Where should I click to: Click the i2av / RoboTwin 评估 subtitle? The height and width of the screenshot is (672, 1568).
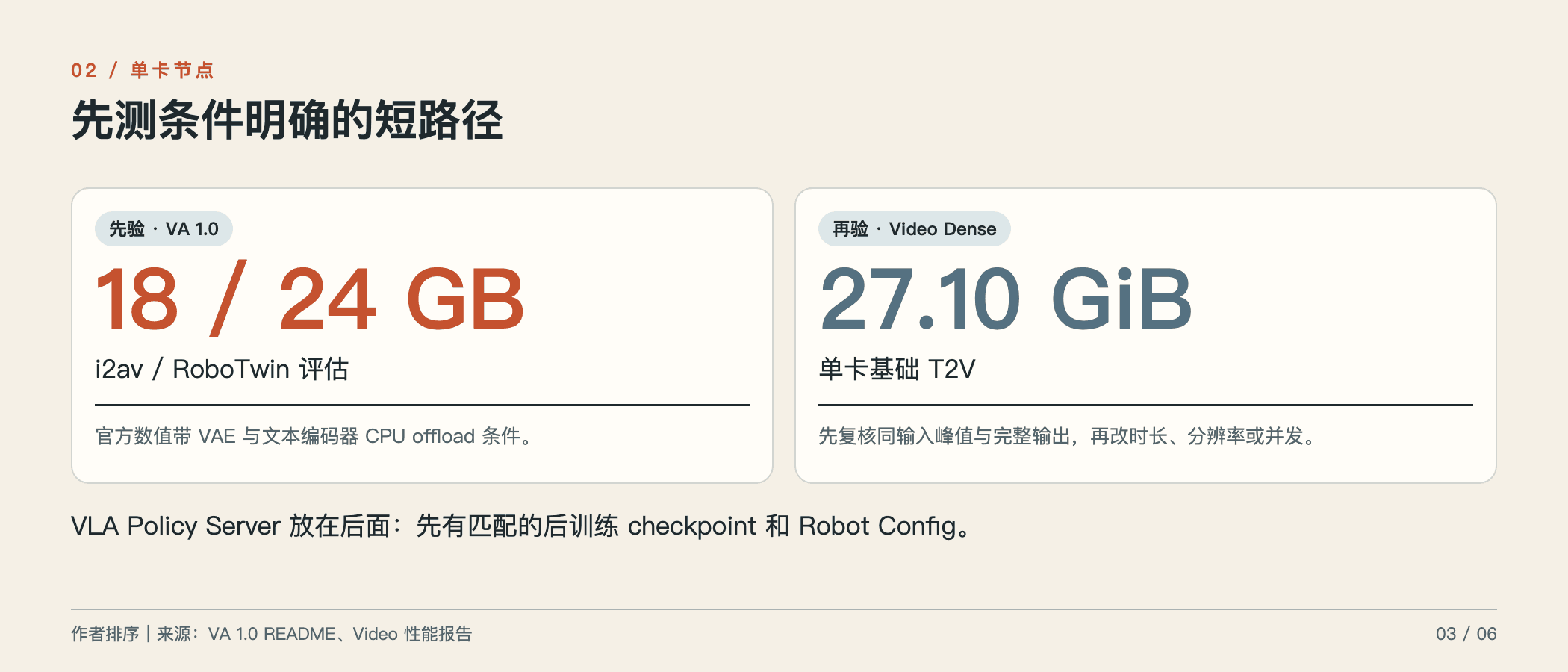222,369
